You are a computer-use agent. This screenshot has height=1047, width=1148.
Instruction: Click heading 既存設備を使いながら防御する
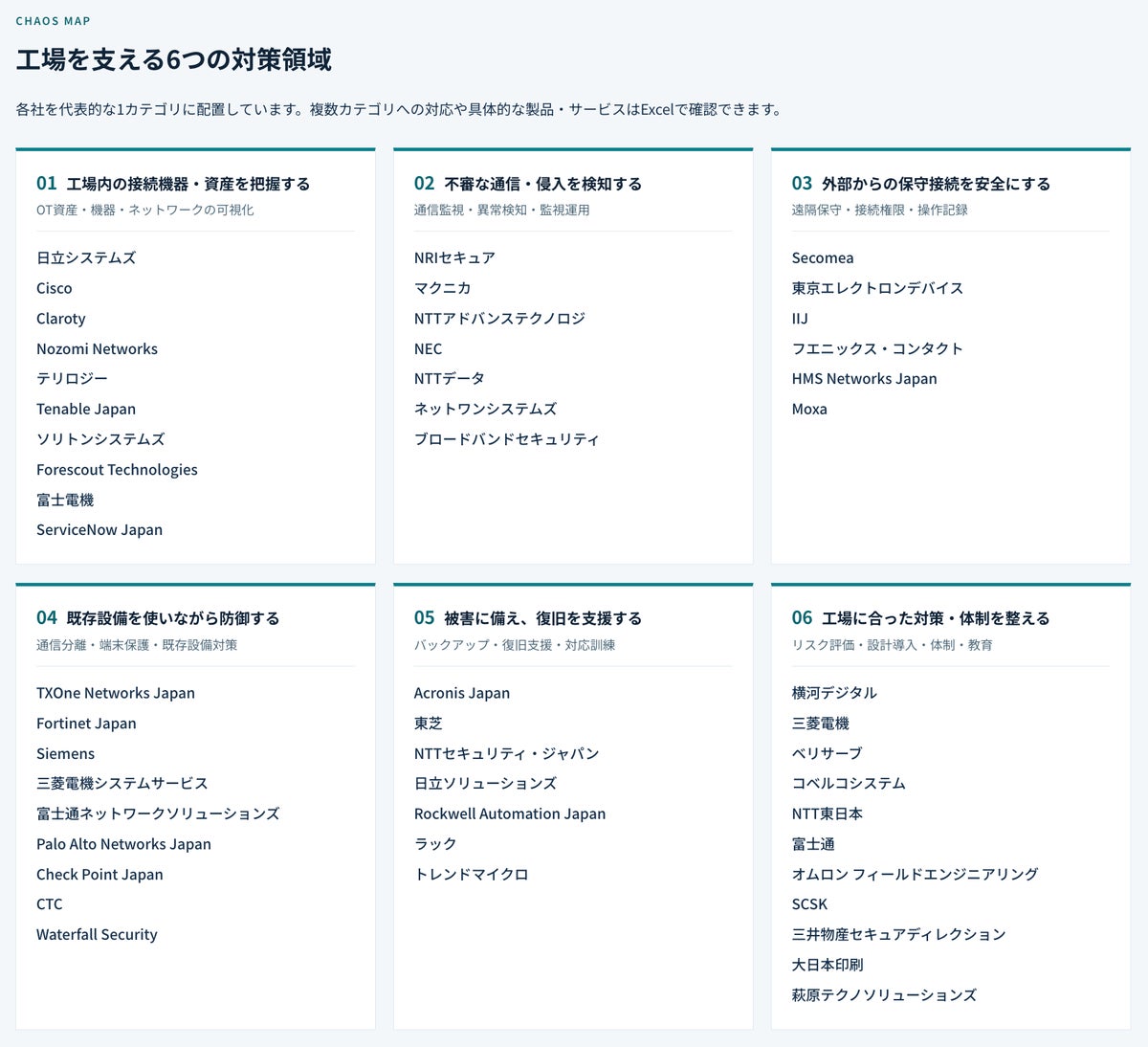tap(173, 618)
